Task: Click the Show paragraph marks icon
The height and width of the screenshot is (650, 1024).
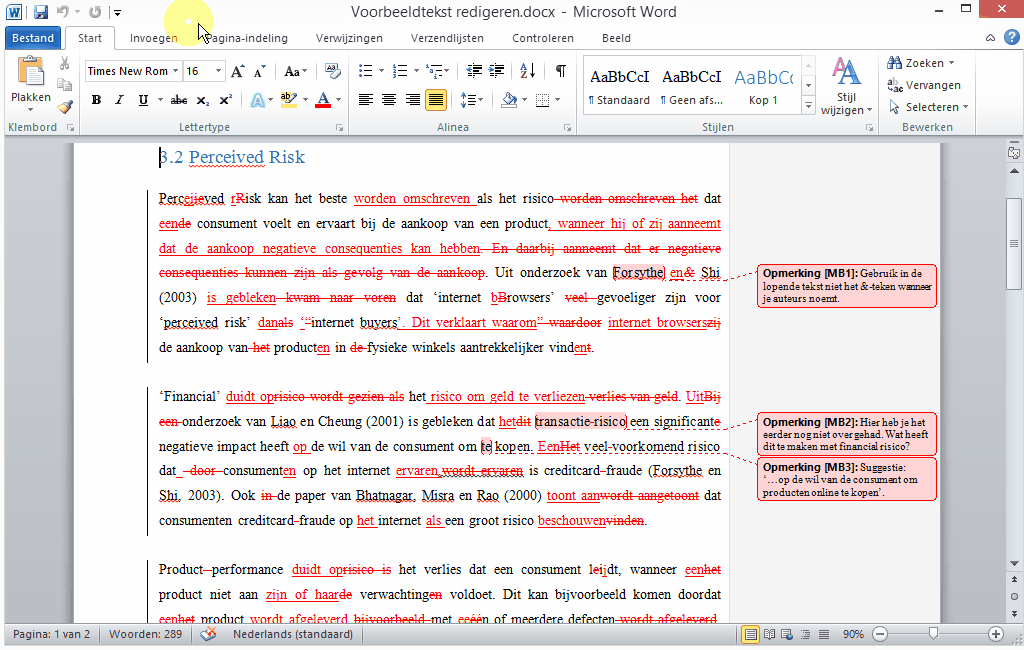Action: coord(560,71)
